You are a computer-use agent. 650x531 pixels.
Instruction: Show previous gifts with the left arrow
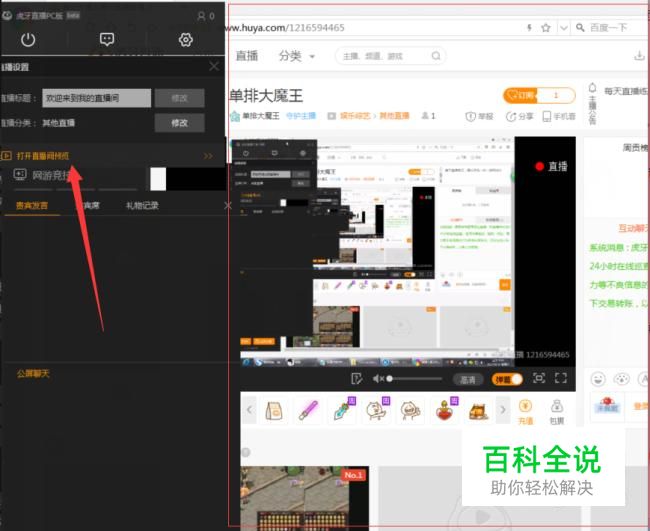point(249,410)
